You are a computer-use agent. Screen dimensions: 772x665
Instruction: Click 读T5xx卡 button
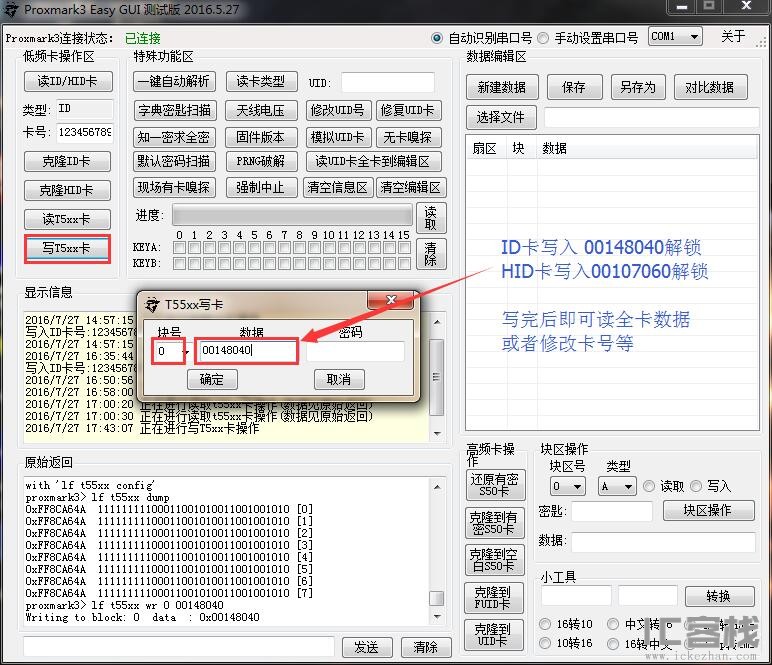click(x=67, y=219)
